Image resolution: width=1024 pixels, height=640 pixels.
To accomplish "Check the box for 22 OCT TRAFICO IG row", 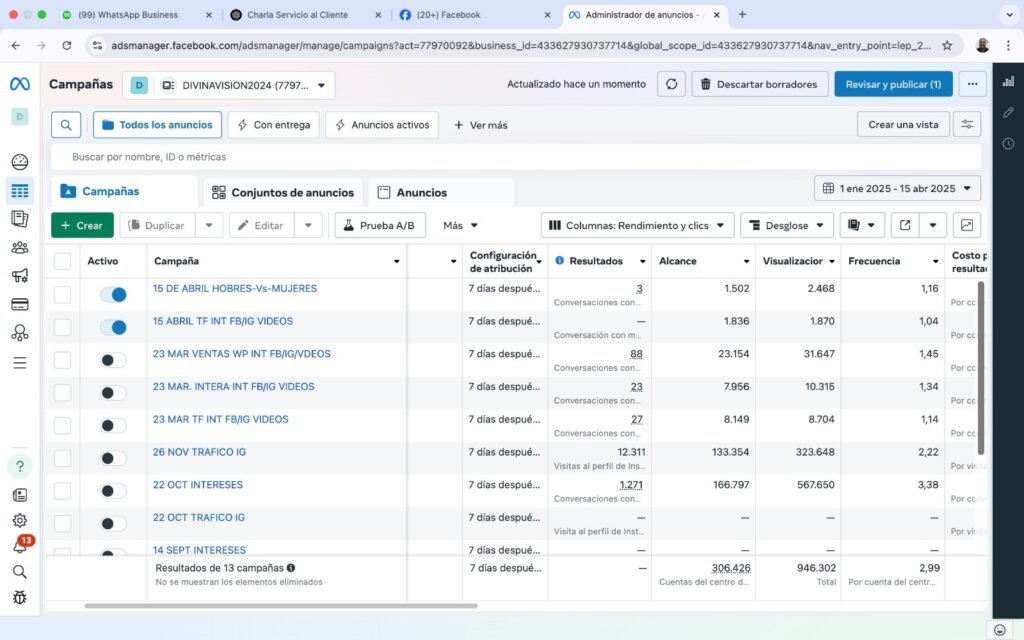I will tap(62, 523).
